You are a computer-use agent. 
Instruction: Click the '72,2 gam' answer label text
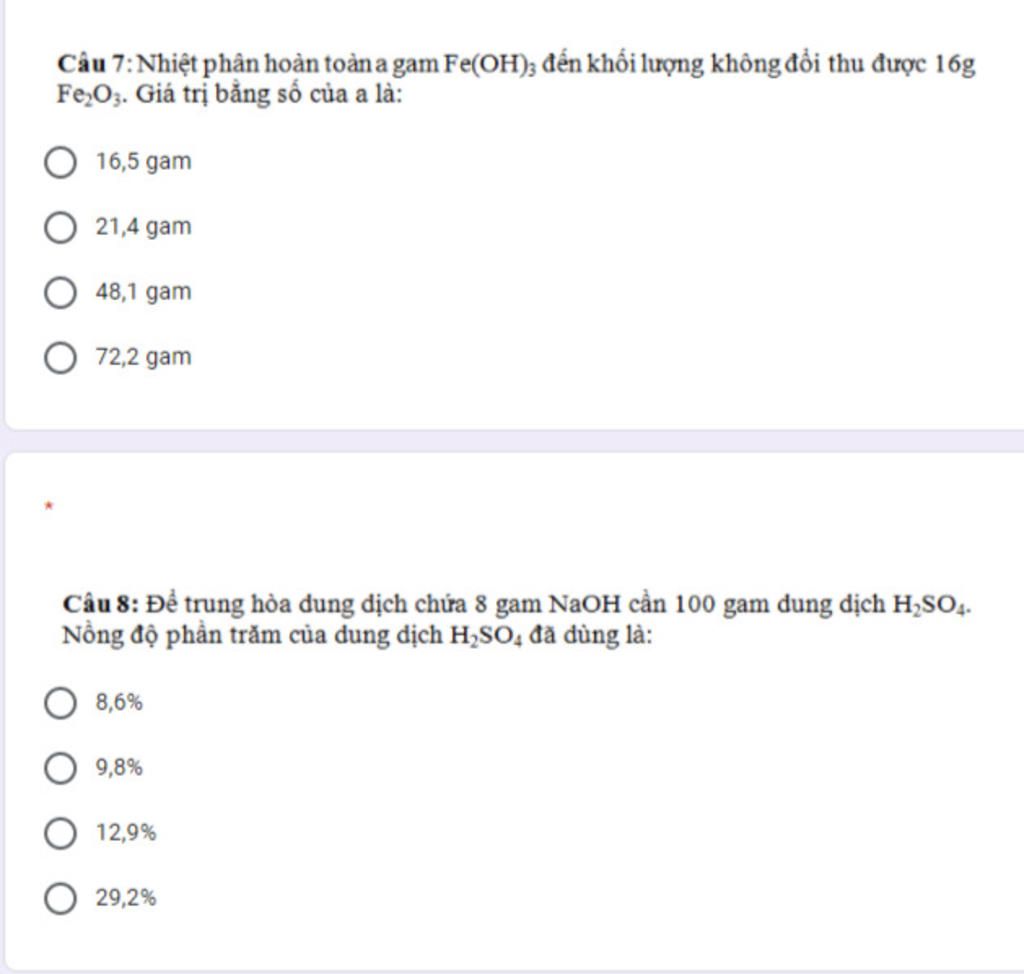144,357
